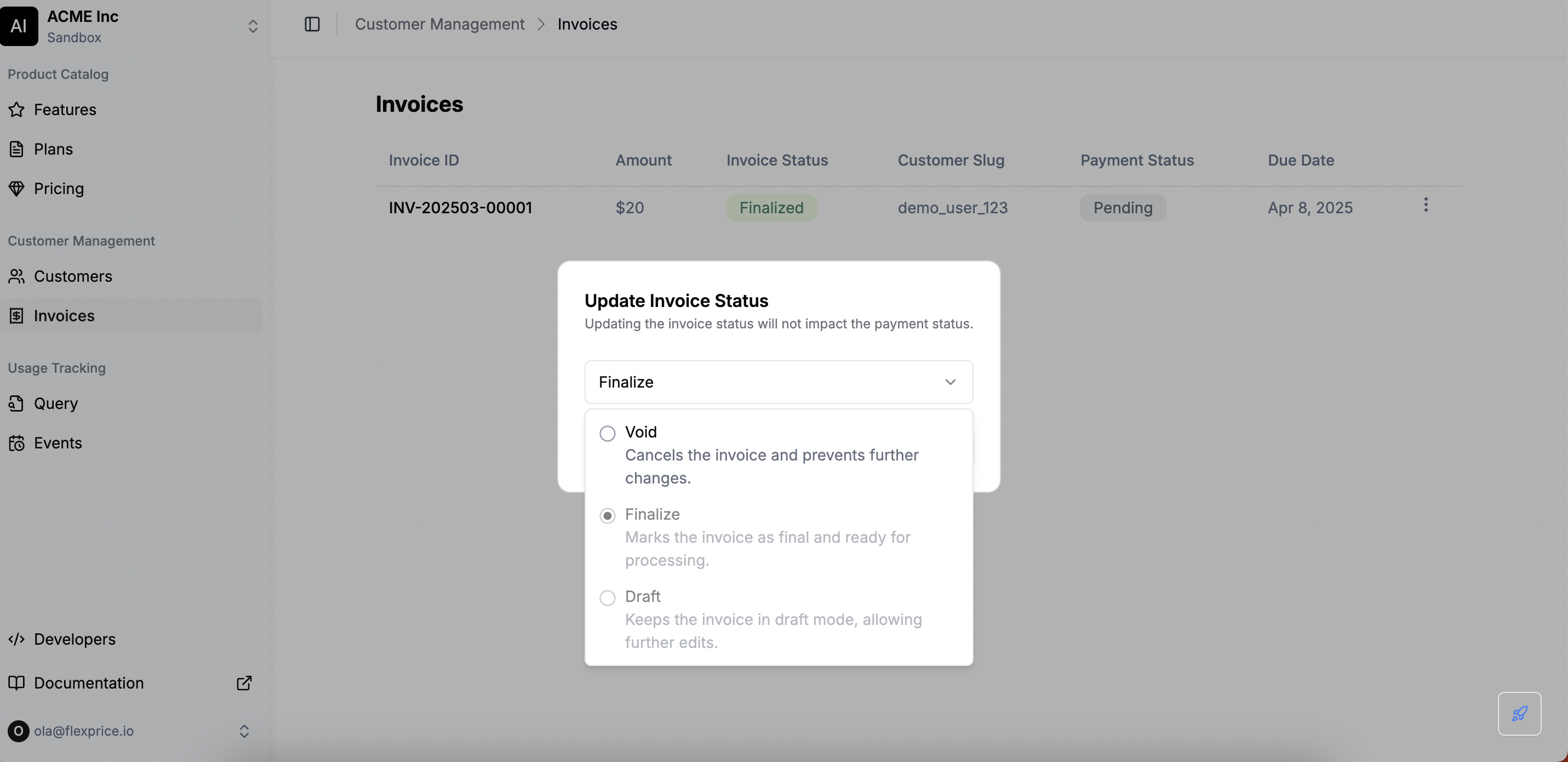Screen dimensions: 1568x762
Task: Click invoice row INV-202503-00001
Action: pyautogui.click(x=460, y=207)
